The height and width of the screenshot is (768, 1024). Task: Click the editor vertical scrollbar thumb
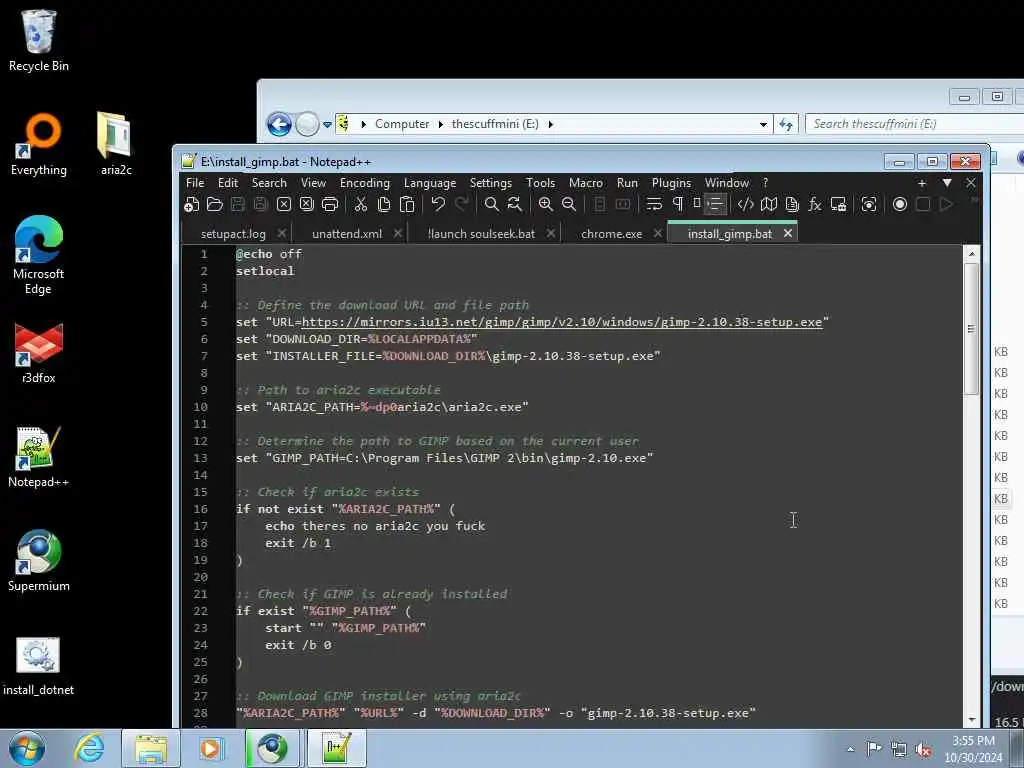tap(971, 328)
